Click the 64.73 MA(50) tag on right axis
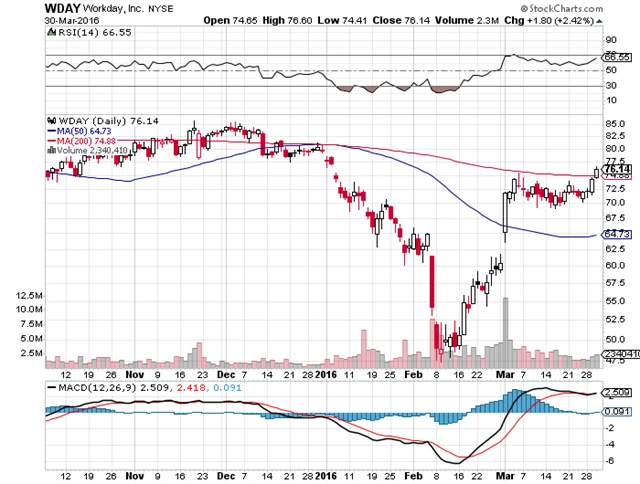Image resolution: width=640 pixels, height=484 pixels. tap(617, 234)
